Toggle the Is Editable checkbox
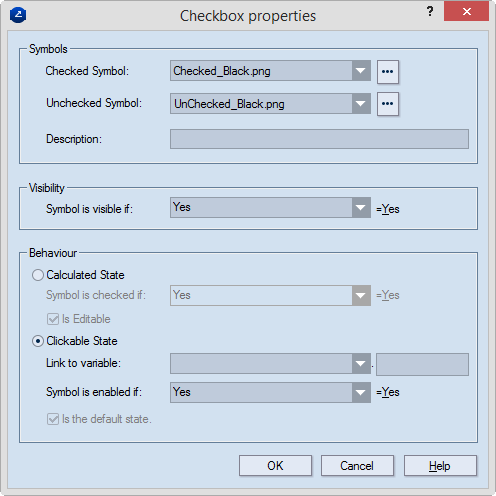This screenshot has width=496, height=496. [x=53, y=319]
